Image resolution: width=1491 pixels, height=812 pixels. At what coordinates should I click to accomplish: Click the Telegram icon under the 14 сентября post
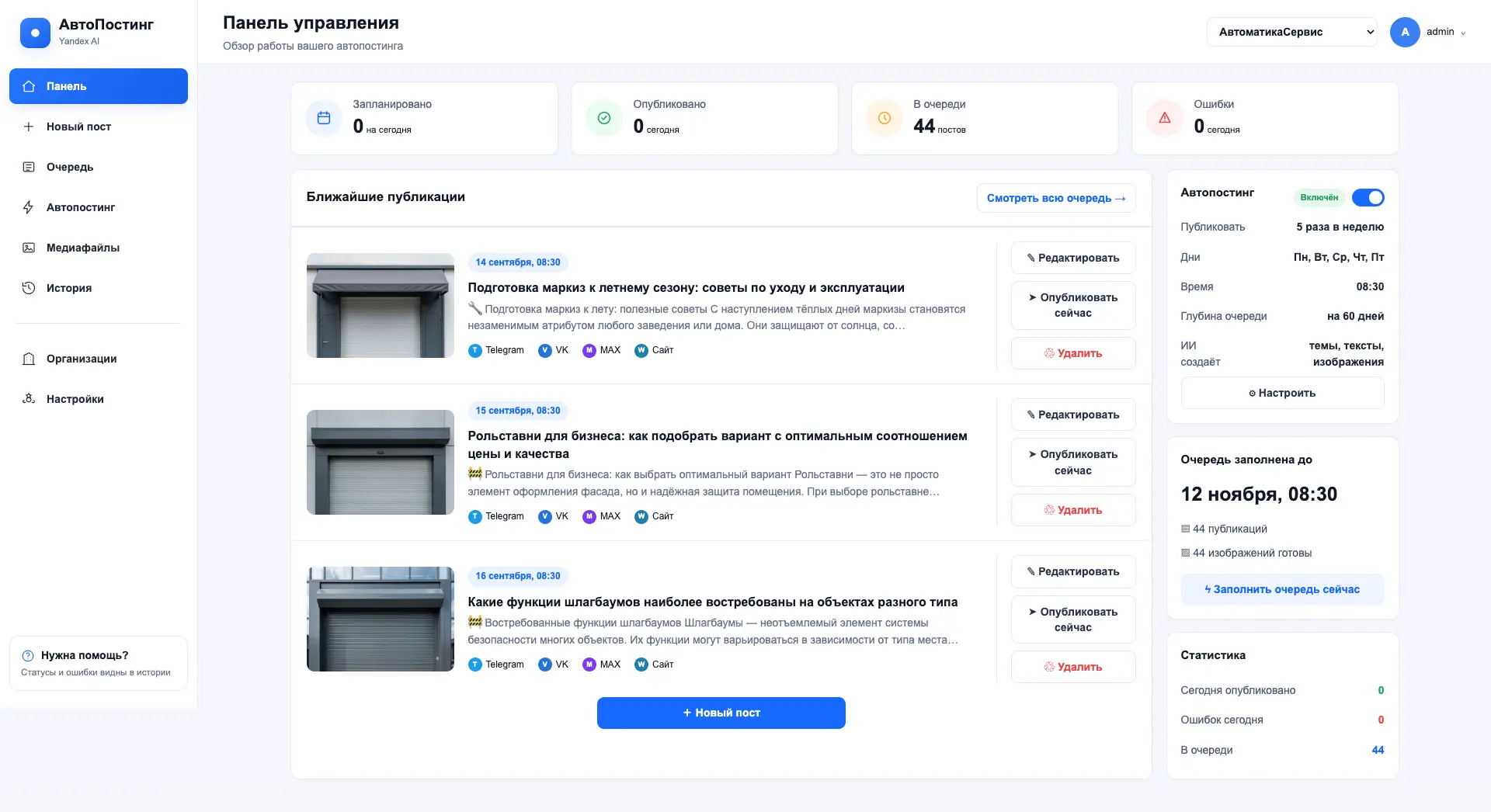click(475, 351)
